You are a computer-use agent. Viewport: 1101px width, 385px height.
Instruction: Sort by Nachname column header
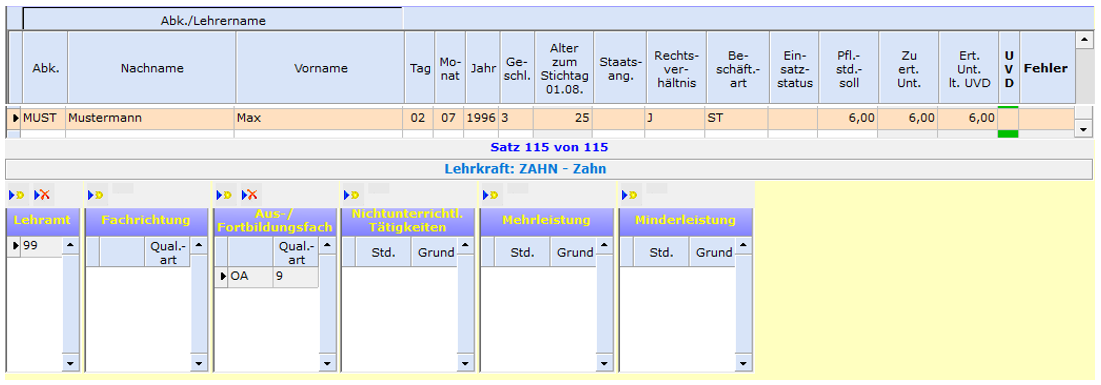coord(152,68)
